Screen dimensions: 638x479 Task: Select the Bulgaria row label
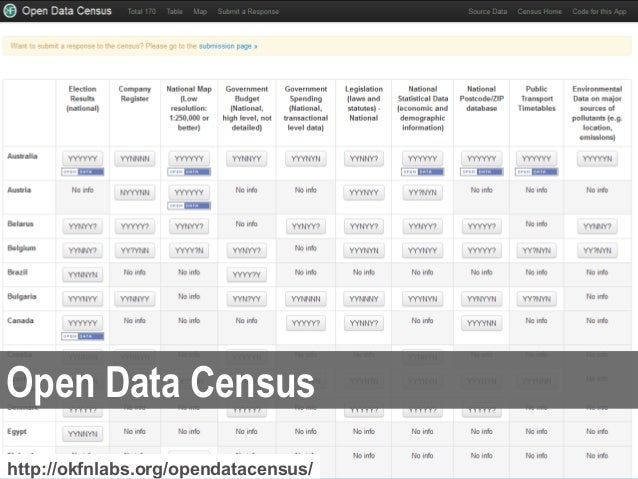tap(22, 297)
